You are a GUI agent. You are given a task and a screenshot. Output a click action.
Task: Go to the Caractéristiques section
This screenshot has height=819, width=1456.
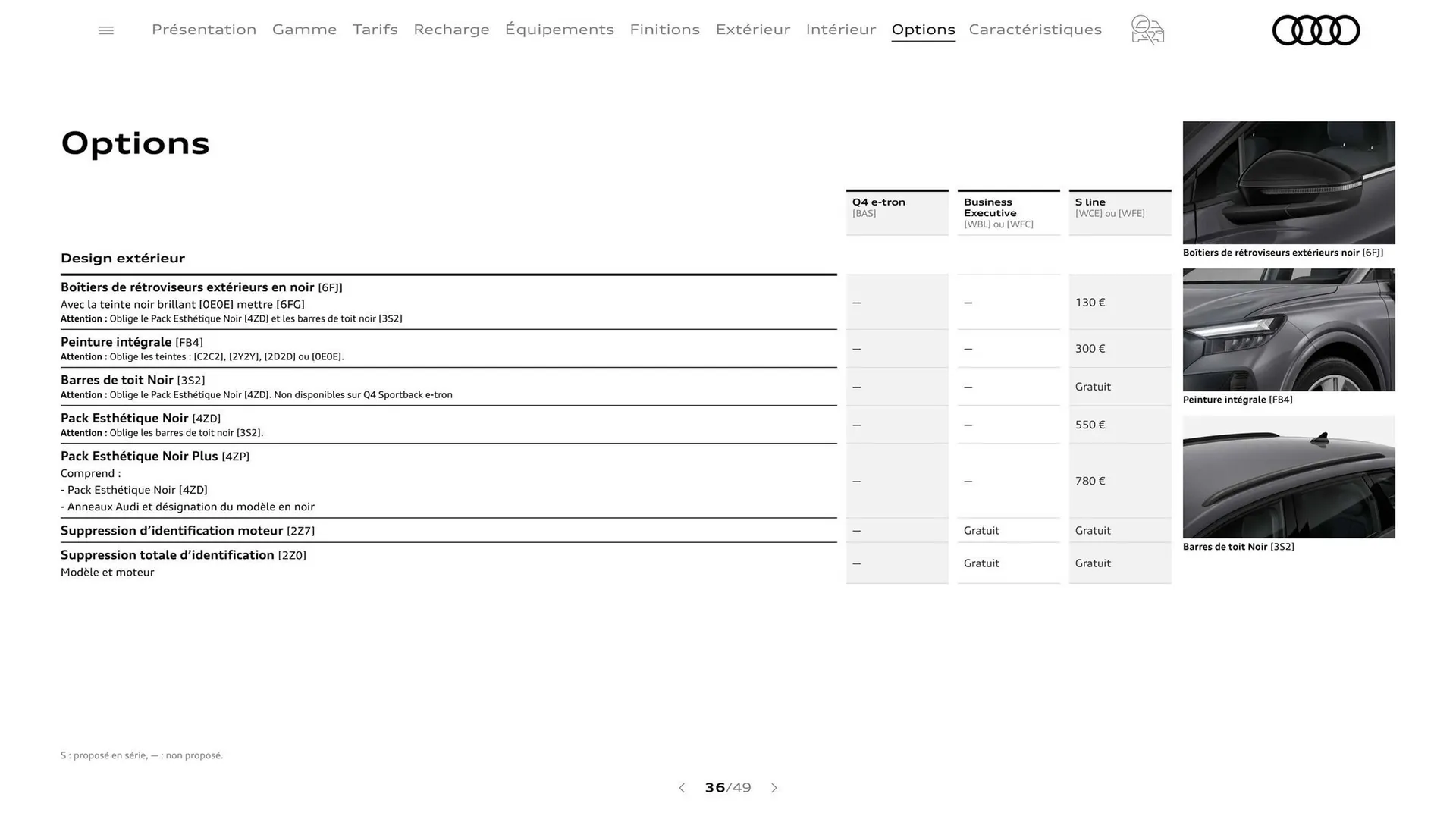[x=1035, y=30]
